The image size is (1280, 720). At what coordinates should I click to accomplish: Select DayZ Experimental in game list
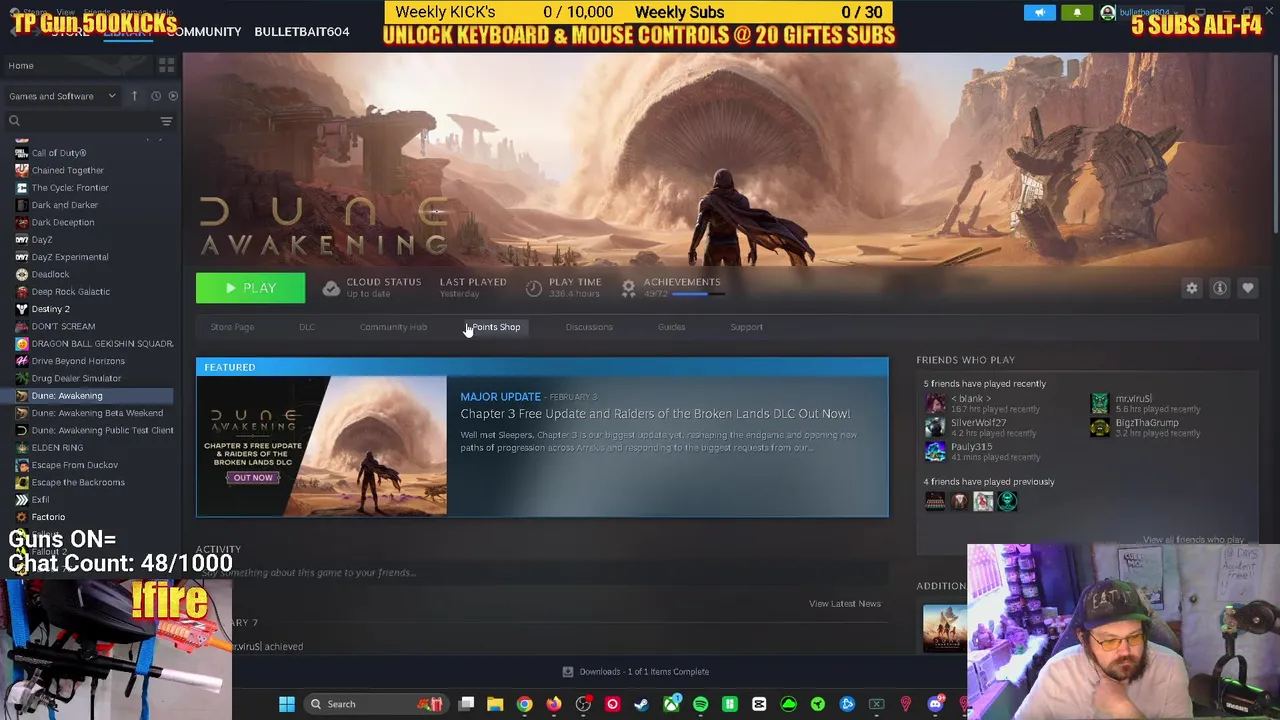point(70,257)
